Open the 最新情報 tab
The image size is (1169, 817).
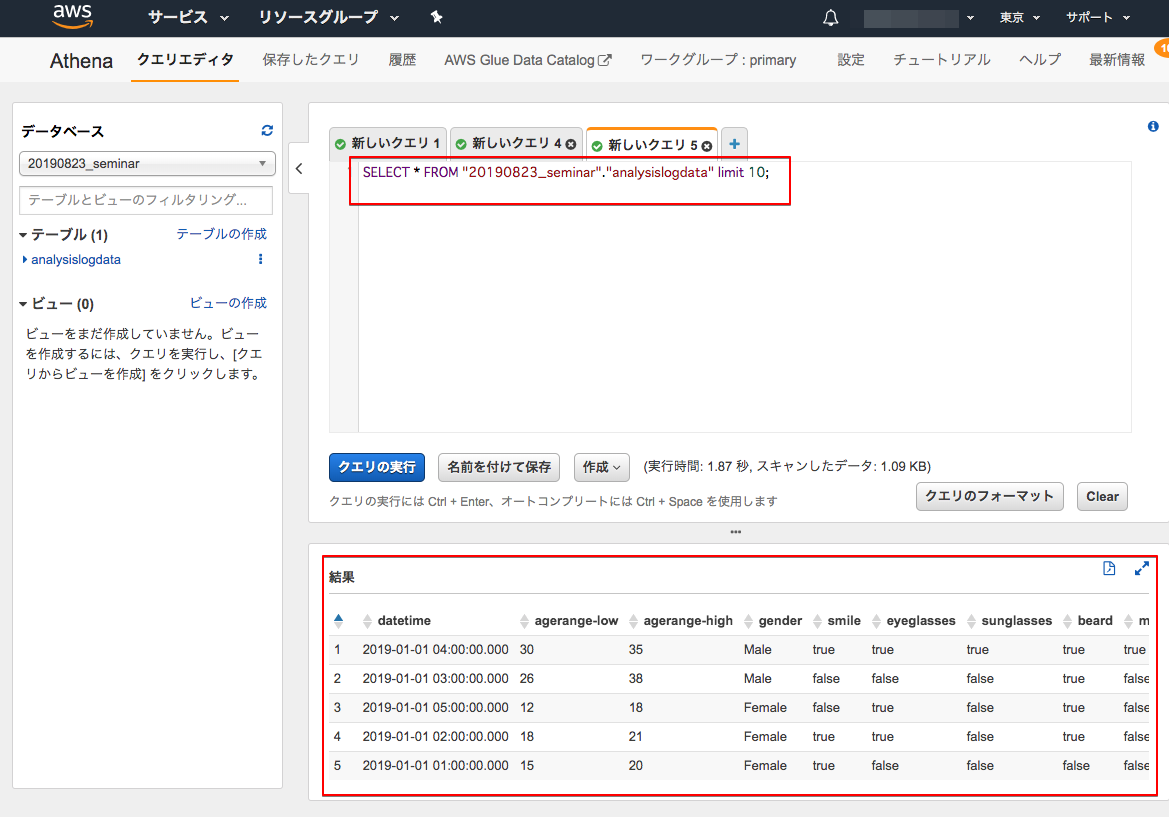point(1117,60)
